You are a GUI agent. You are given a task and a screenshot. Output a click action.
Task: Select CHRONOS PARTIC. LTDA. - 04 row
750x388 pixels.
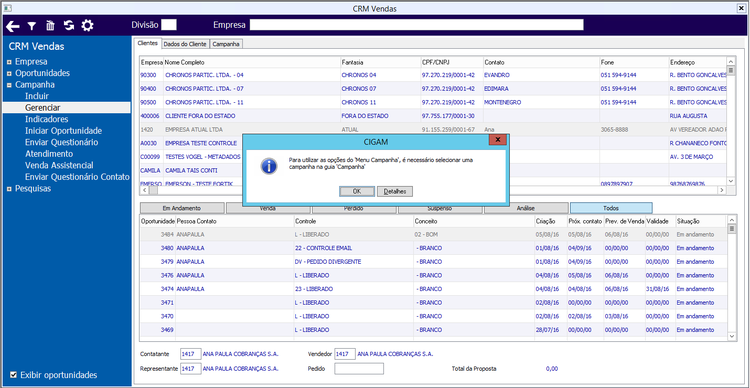coord(433,75)
